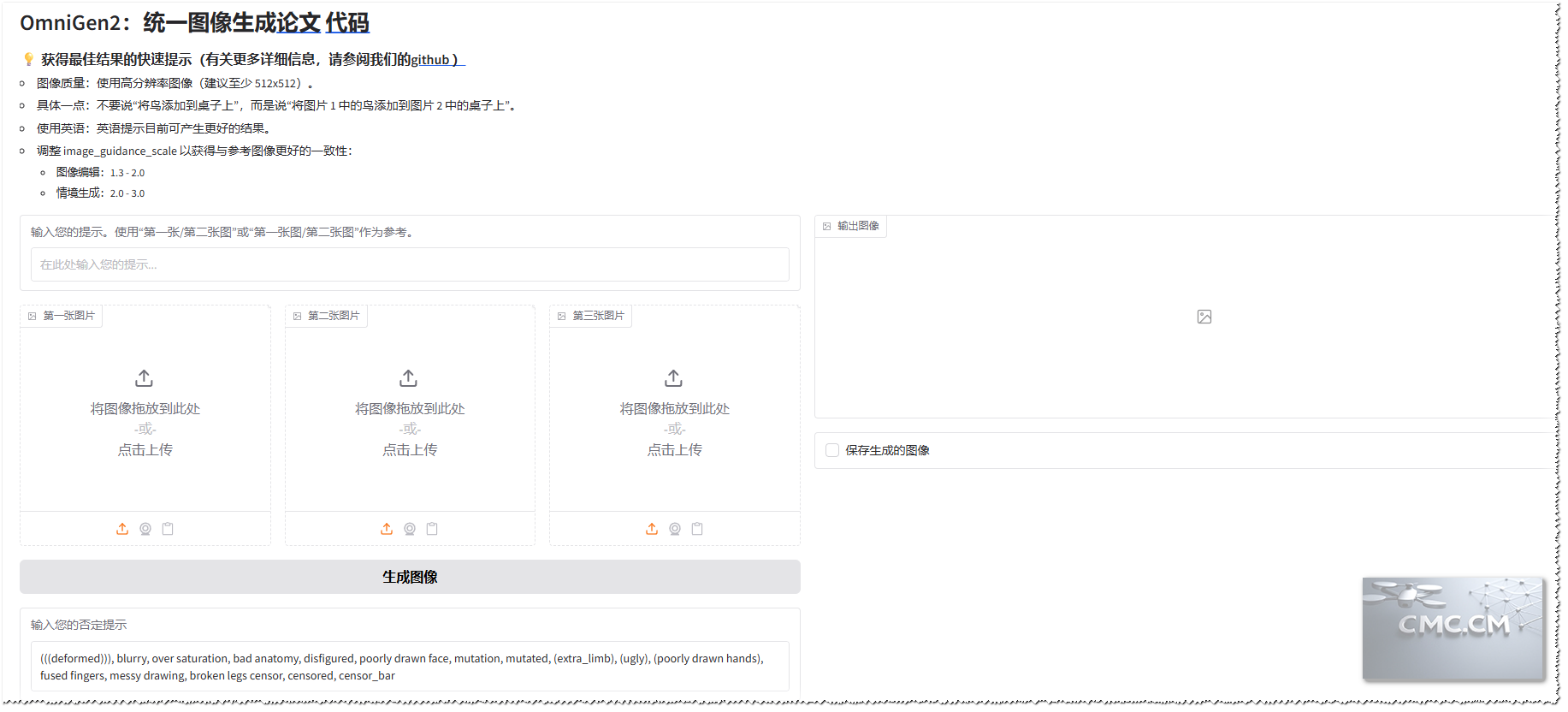Click text 情境生成: 2.0 - 3.0
This screenshot has height=712, width=1568.
[101, 193]
